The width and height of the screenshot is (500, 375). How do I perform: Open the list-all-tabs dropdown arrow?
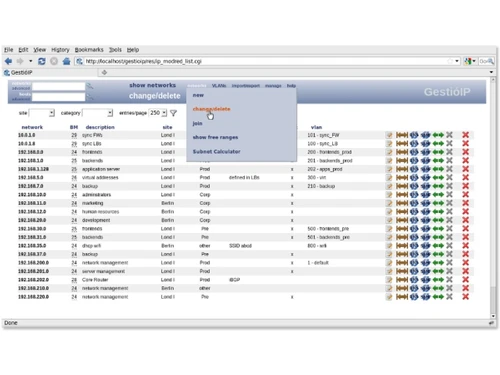(x=491, y=72)
